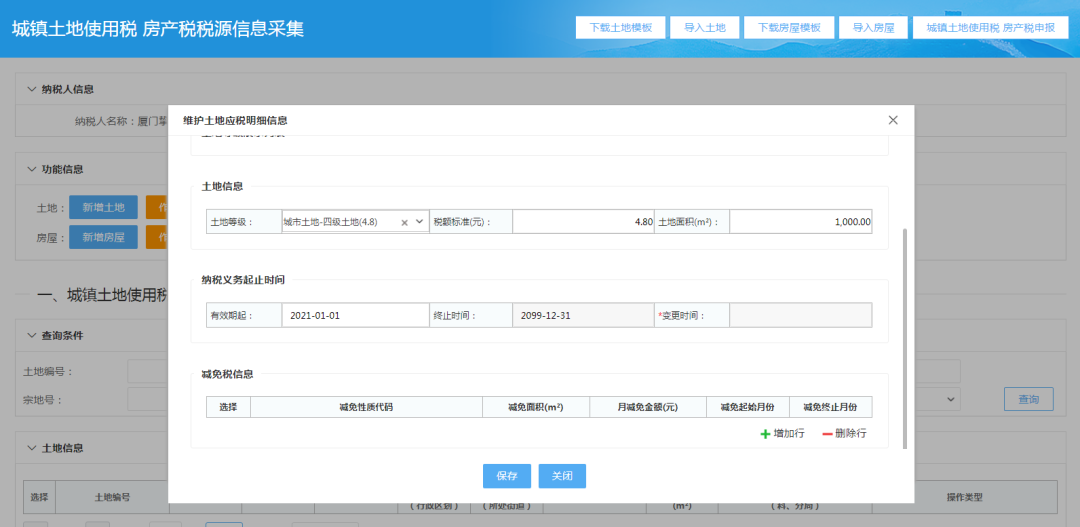Click the red minus 删除行 icon
1080x527 pixels.
827,434
